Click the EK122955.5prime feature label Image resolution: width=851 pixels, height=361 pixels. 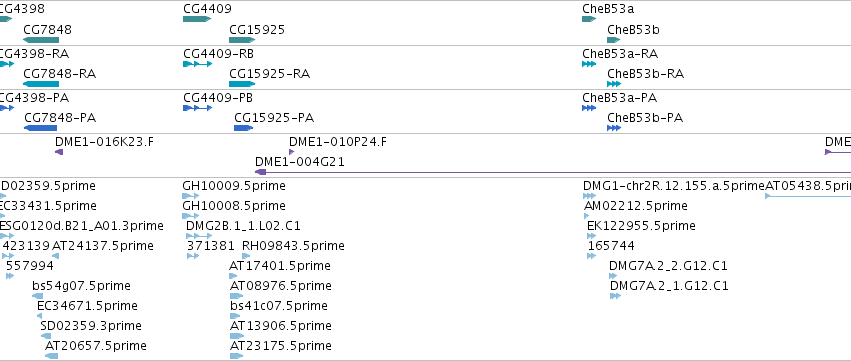tap(641, 225)
